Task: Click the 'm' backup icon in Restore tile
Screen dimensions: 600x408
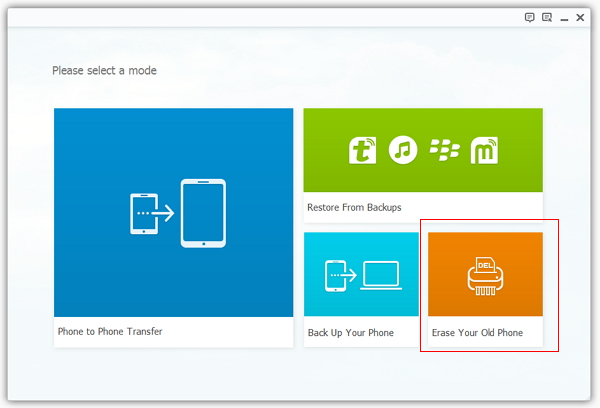Action: click(484, 150)
